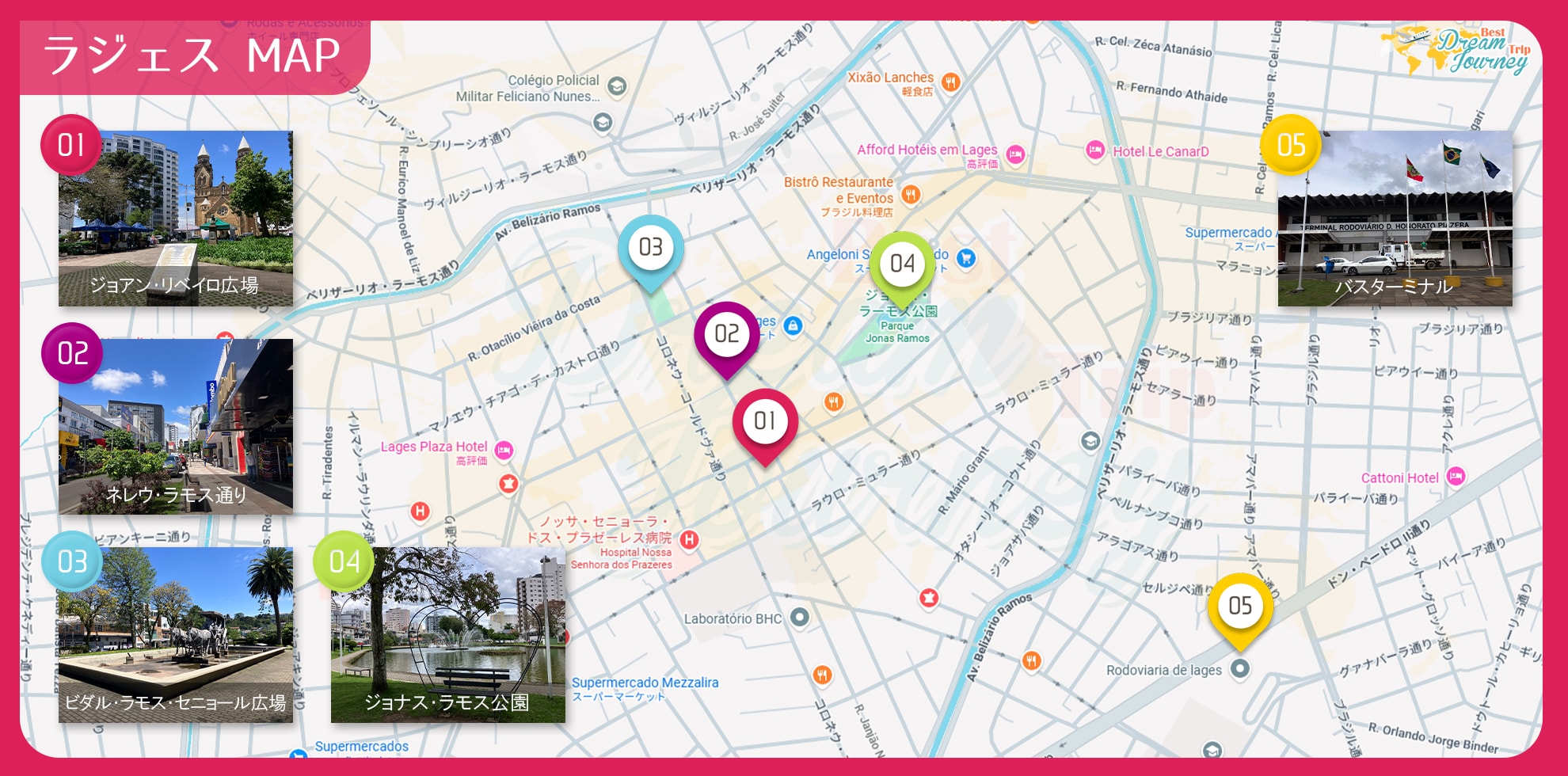Click the R. Otacílio Vieira da Costa label

point(534,329)
